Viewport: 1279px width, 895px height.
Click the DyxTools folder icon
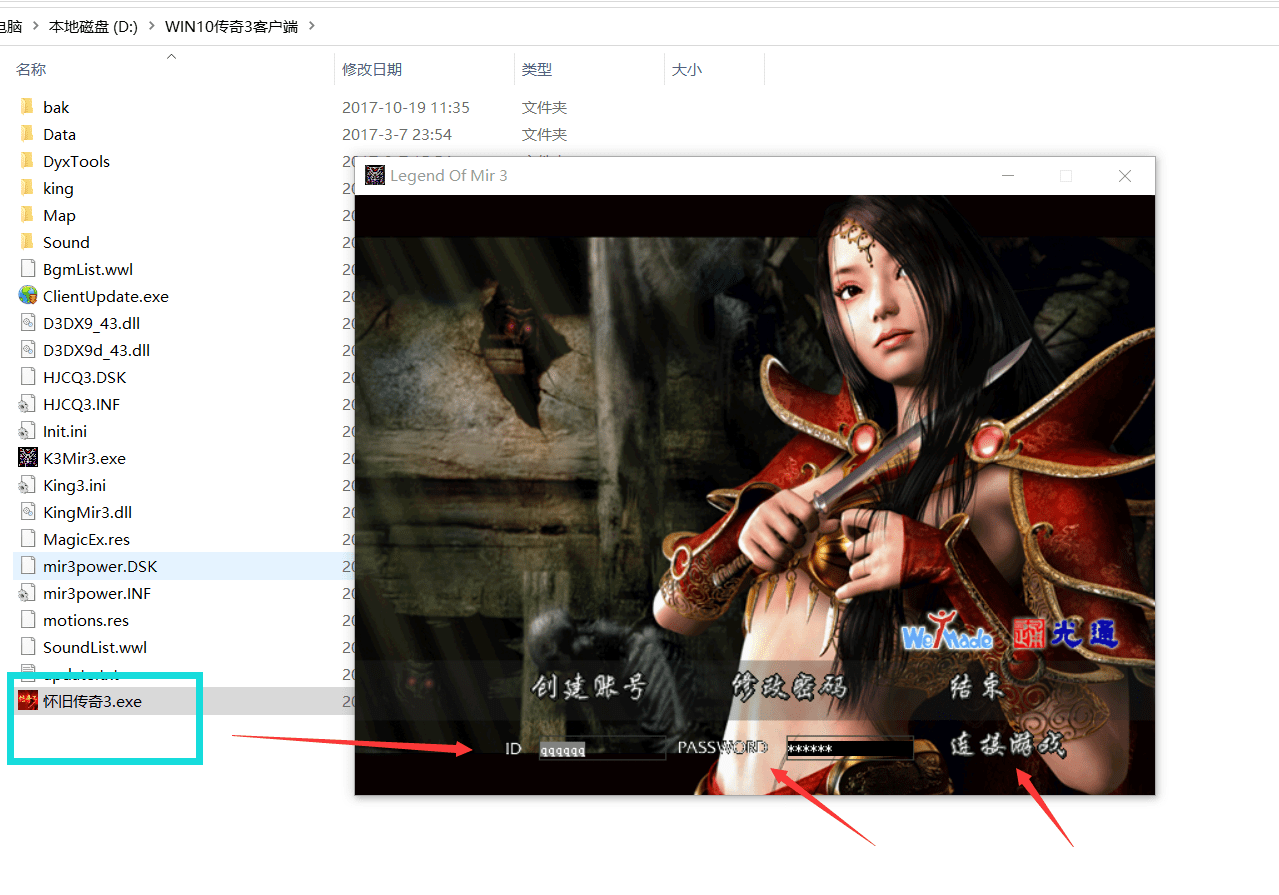point(27,161)
